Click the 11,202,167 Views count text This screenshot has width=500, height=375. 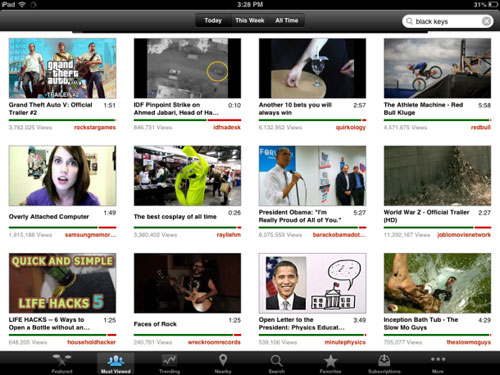[x=407, y=235]
